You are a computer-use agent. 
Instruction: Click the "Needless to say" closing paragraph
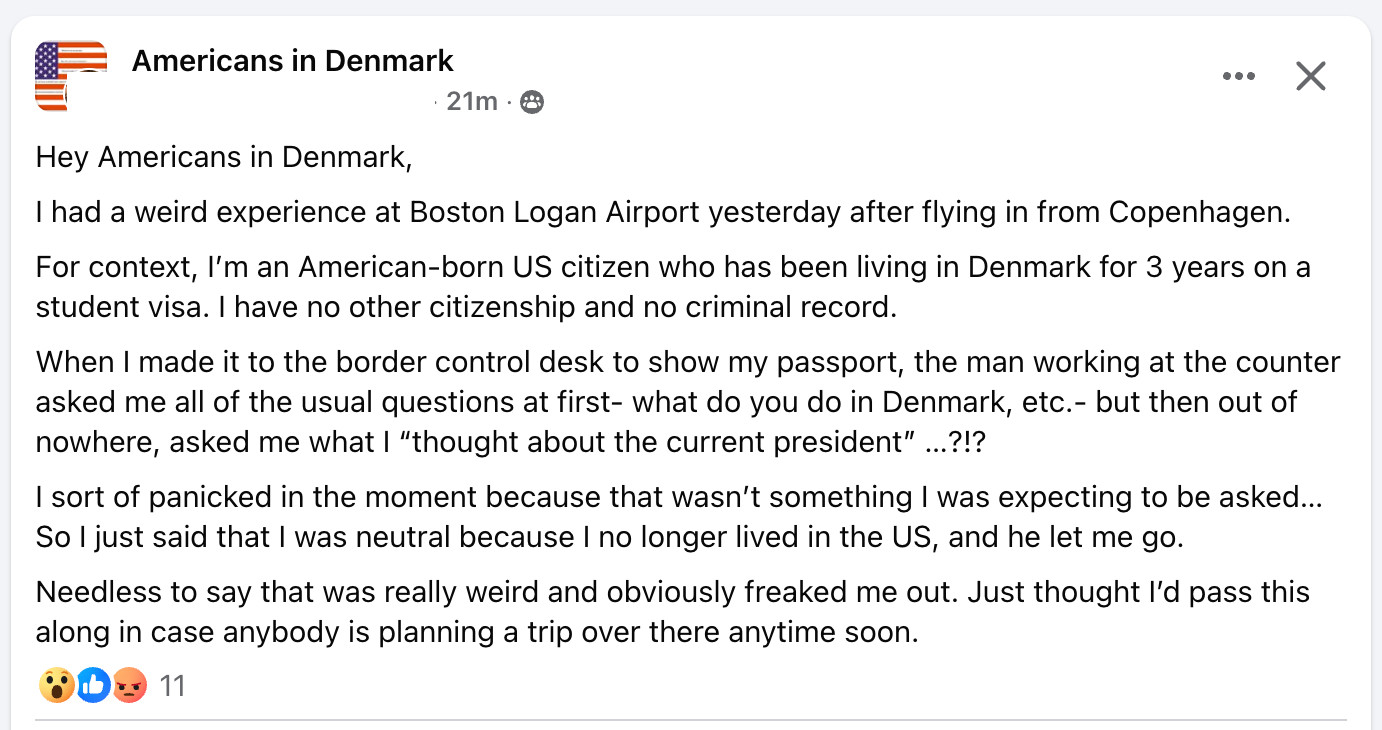click(673, 612)
